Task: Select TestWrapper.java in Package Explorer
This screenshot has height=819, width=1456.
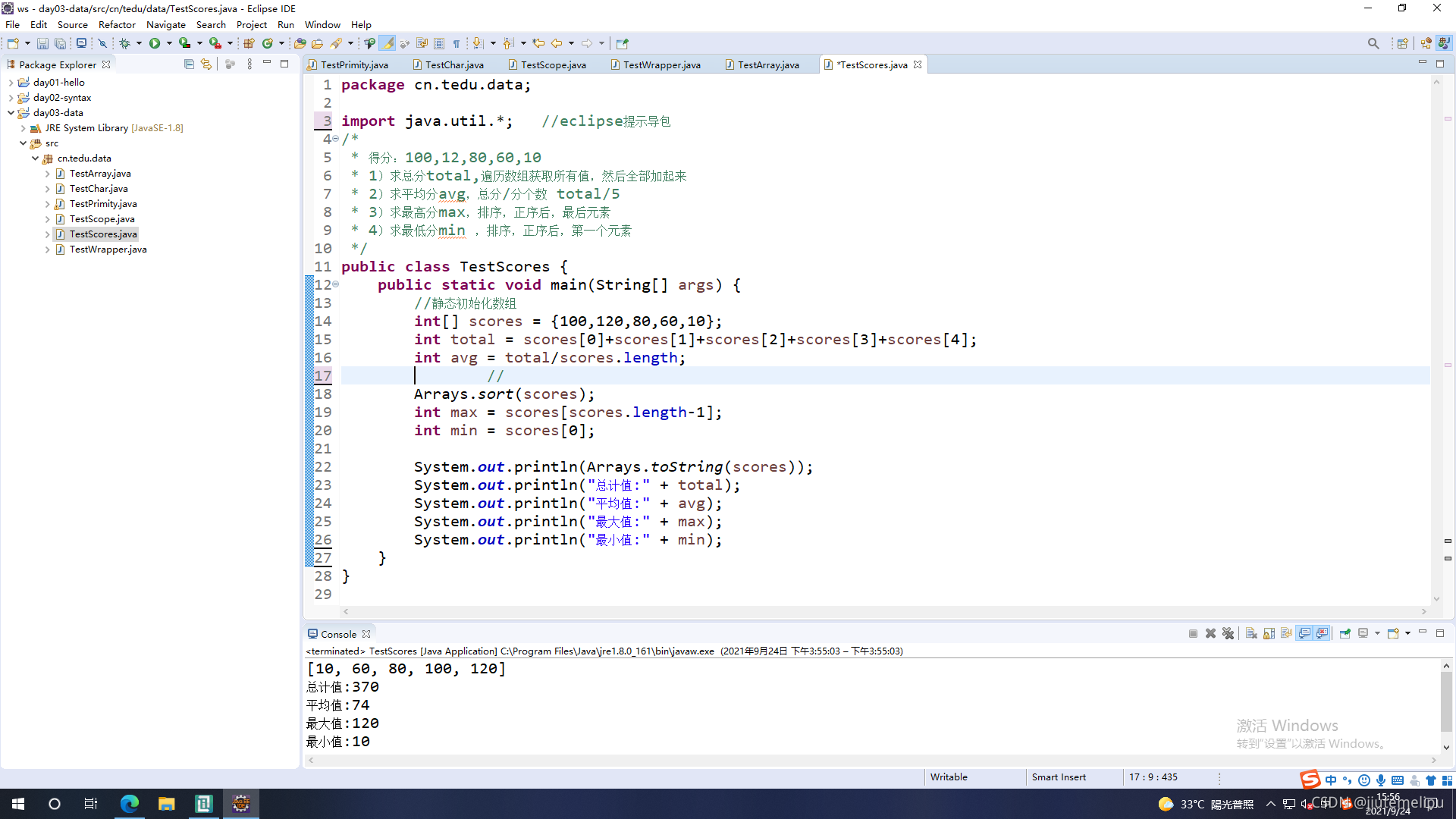Action: (x=108, y=249)
